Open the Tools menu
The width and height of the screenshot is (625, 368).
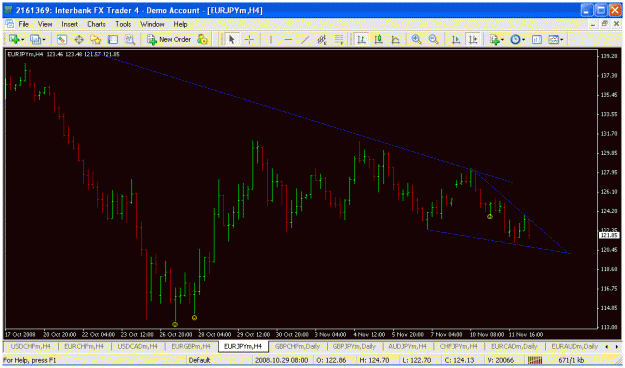click(123, 24)
